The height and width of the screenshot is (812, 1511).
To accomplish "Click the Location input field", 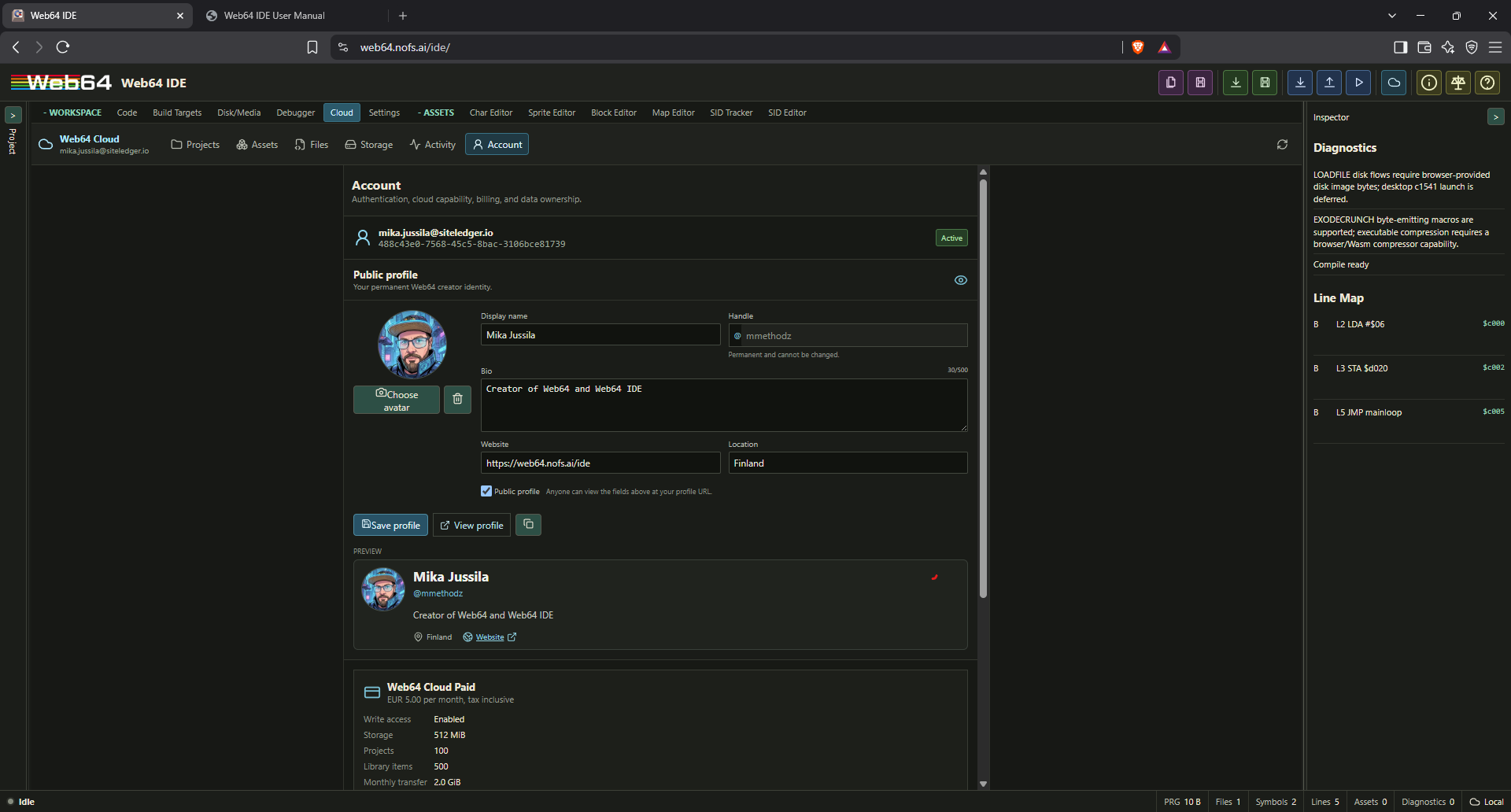I will click(848, 463).
